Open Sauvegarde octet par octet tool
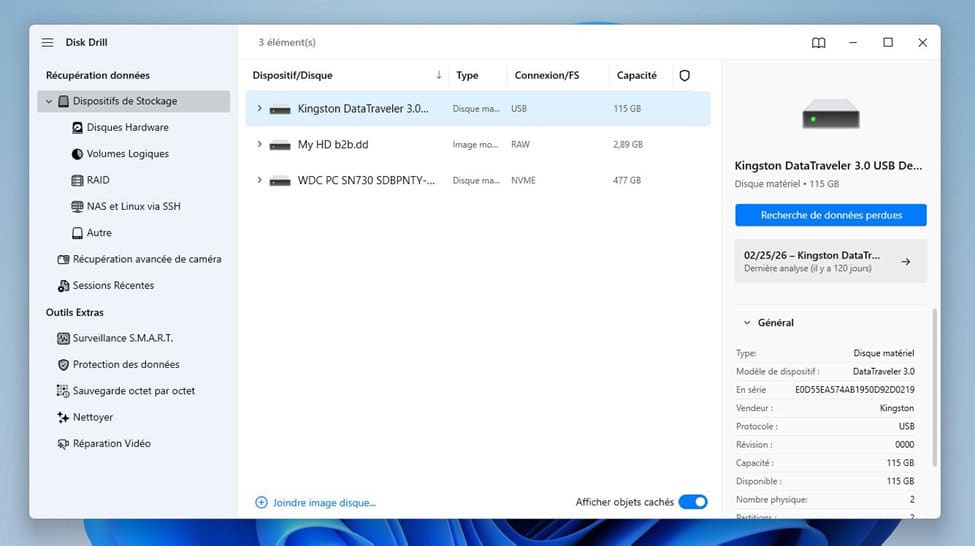The width and height of the screenshot is (975, 546). click(126, 391)
